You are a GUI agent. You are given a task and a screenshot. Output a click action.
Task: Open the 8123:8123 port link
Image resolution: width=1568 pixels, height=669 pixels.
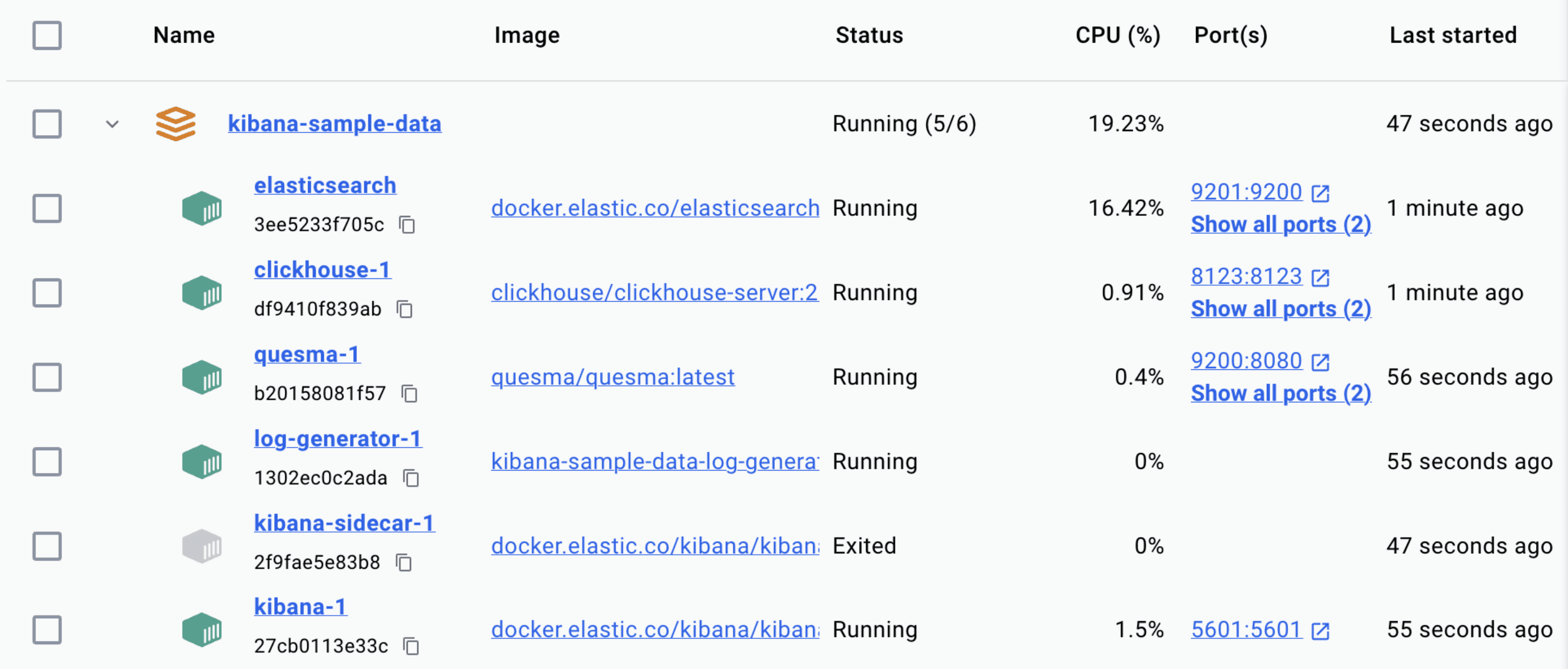coord(1246,277)
